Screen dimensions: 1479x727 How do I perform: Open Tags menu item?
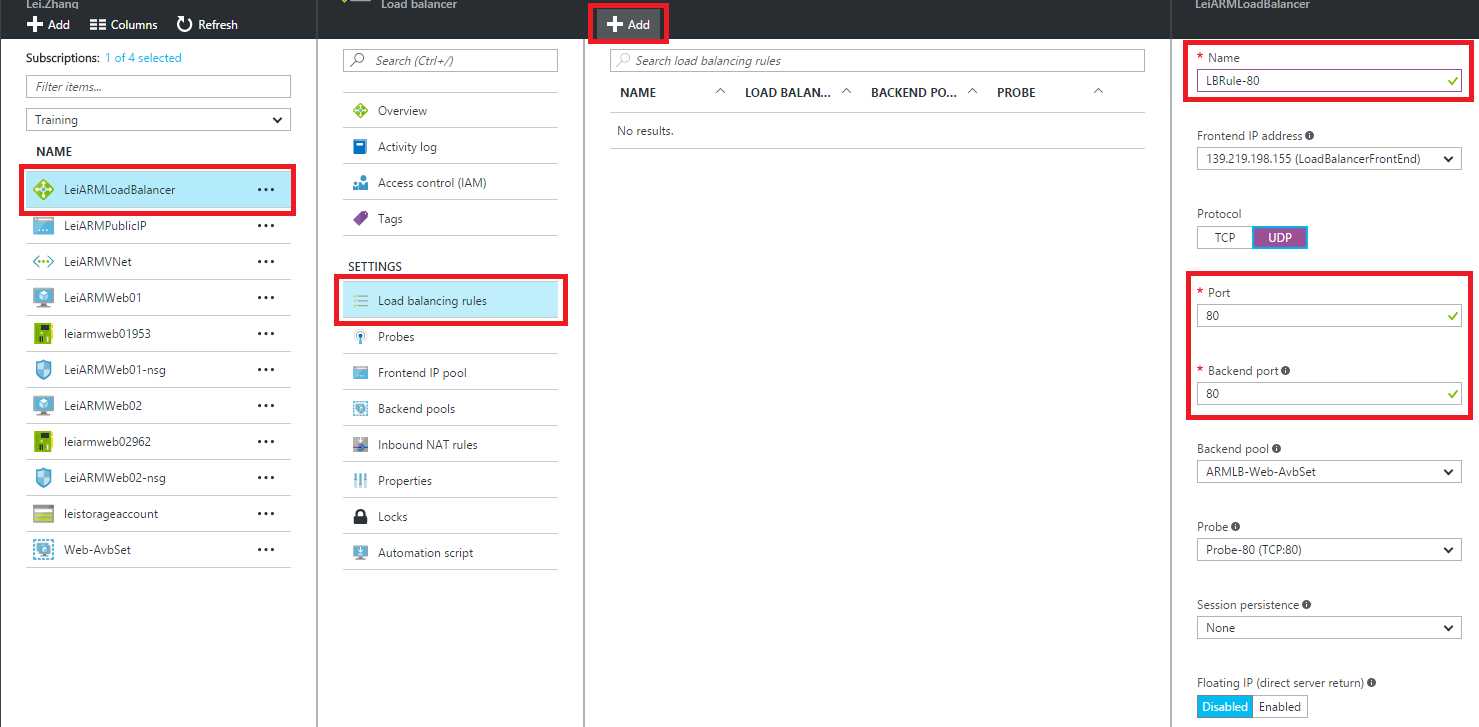[x=450, y=219]
